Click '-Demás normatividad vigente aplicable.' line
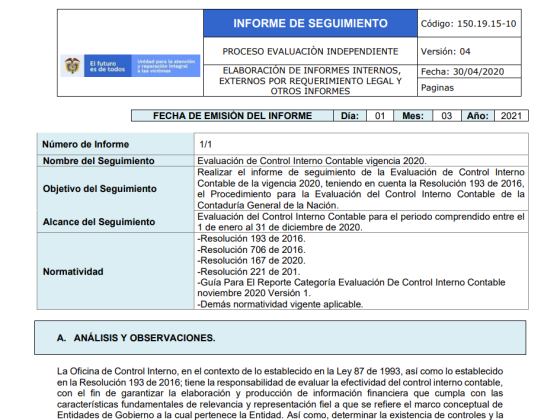The image size is (560, 420). click(x=280, y=304)
